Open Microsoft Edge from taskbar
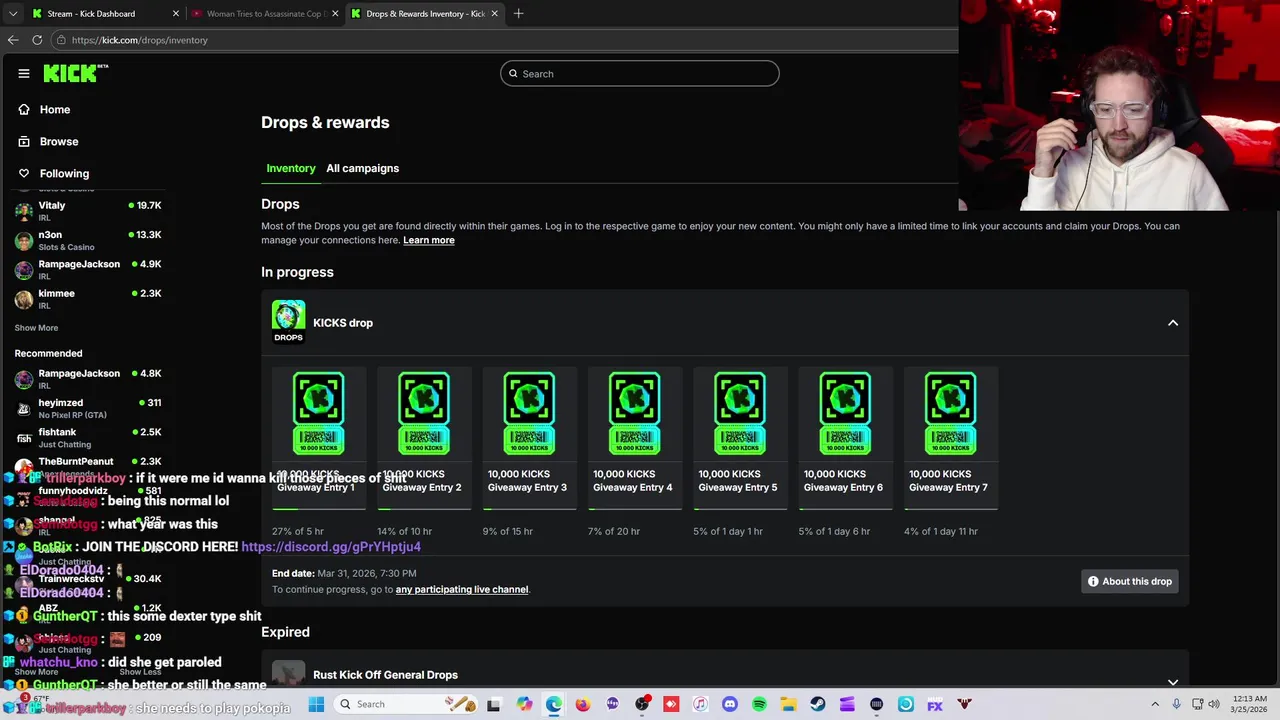Image resolution: width=1280 pixels, height=720 pixels. [554, 704]
